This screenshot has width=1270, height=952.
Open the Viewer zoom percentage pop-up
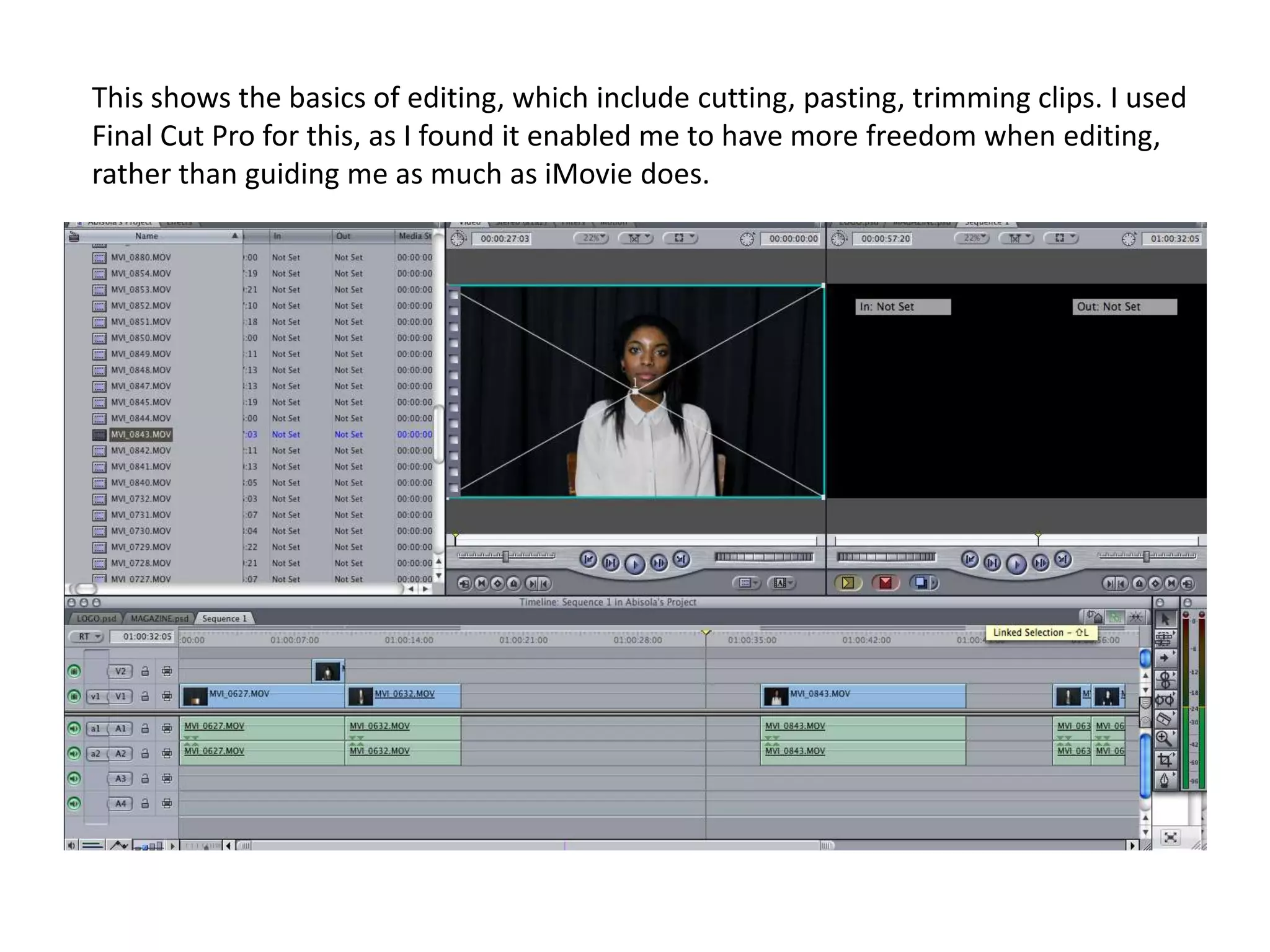point(591,238)
